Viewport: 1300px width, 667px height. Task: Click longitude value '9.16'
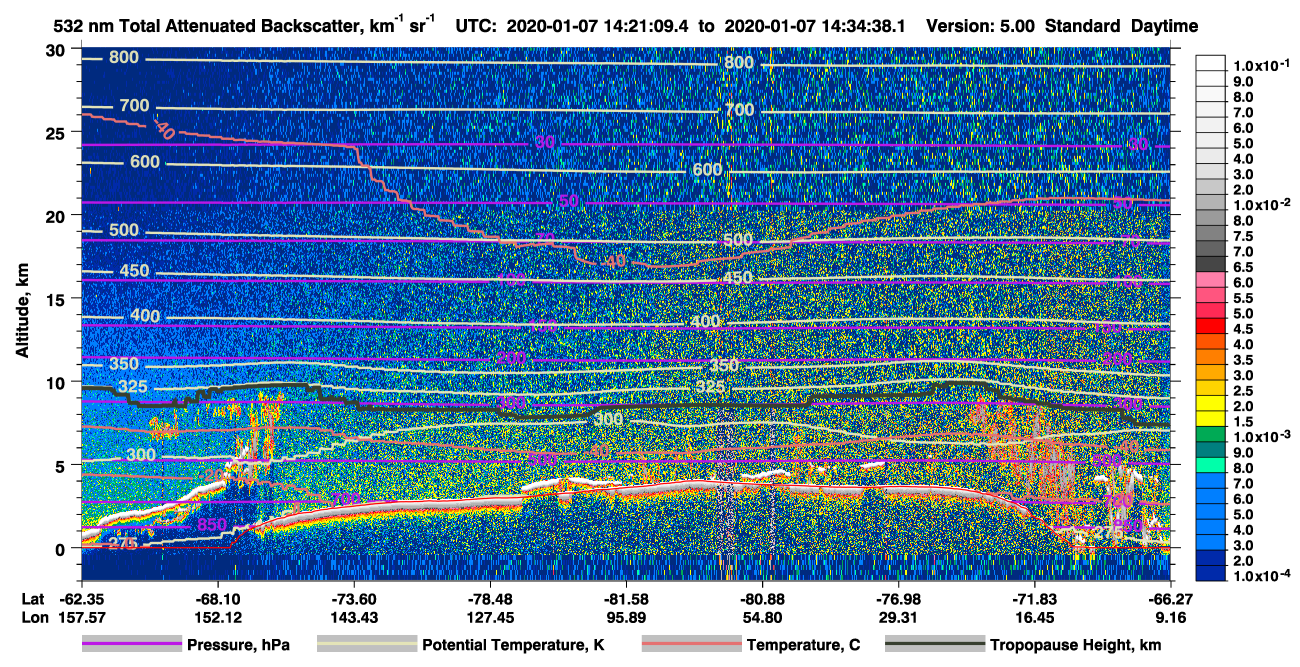click(1170, 617)
